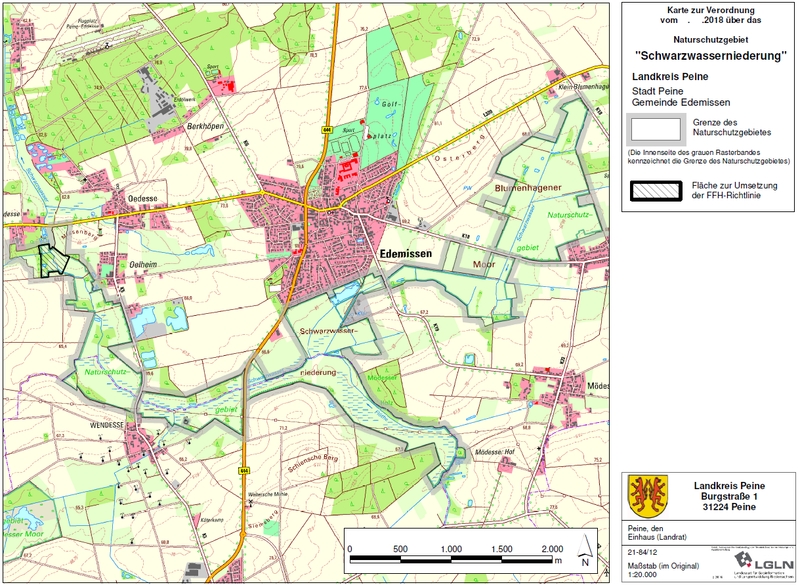
Task: Click the hatched FFH area on the map
Action: pyautogui.click(x=50, y=260)
